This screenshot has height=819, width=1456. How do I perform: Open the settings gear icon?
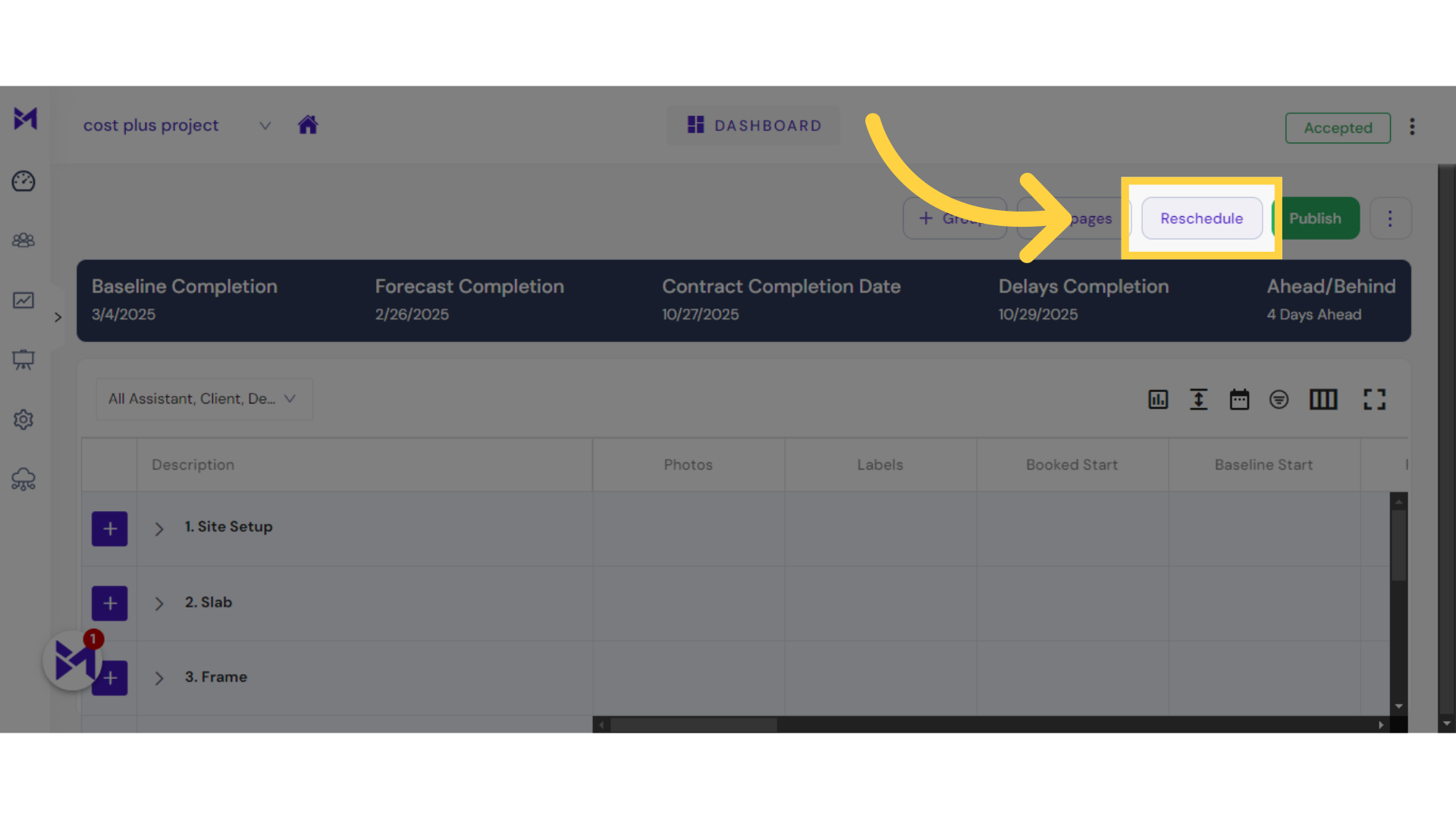[x=24, y=419]
